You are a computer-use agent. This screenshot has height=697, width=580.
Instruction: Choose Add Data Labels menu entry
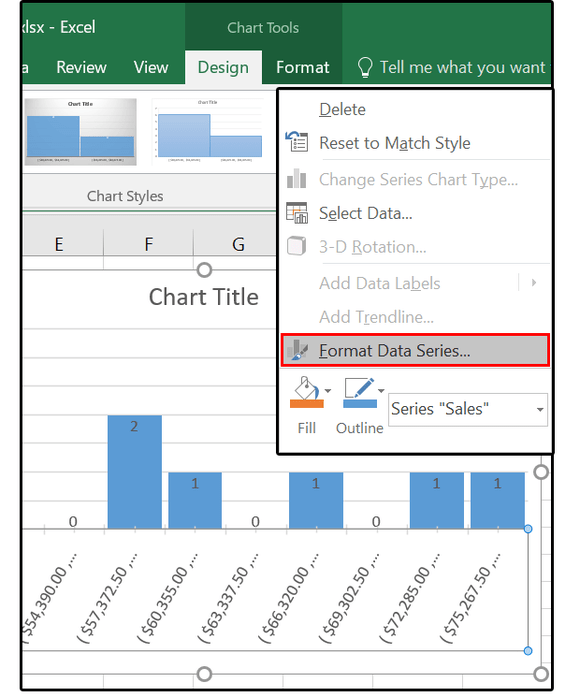[x=380, y=283]
